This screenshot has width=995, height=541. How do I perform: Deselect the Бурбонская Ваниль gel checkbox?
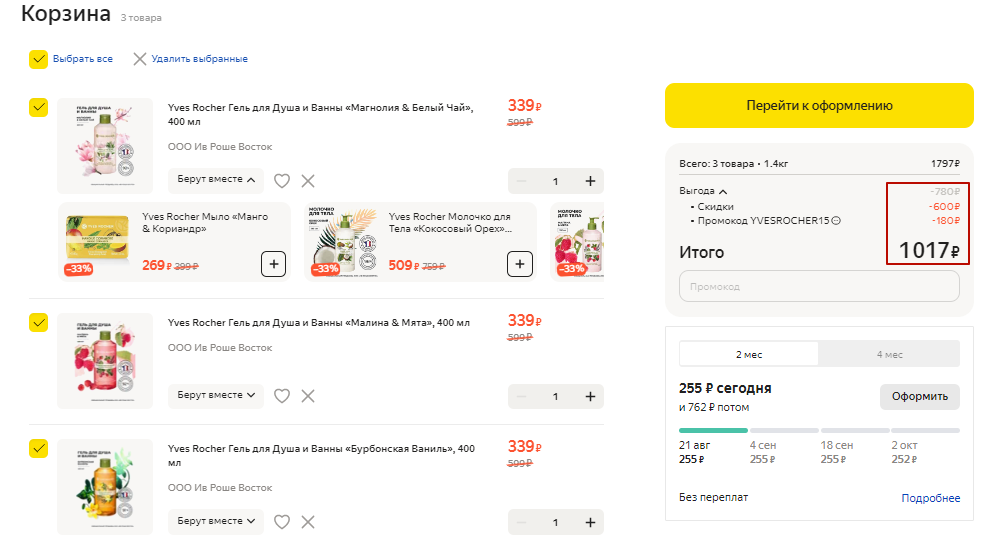[39, 448]
